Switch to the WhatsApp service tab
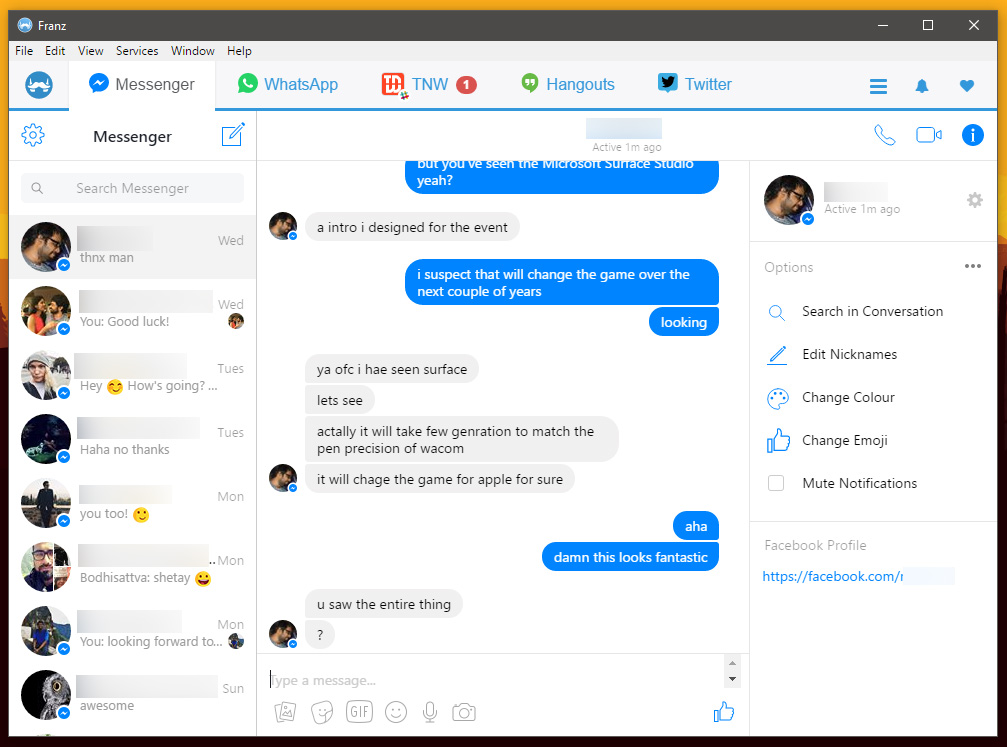This screenshot has width=1007, height=747. [x=287, y=84]
